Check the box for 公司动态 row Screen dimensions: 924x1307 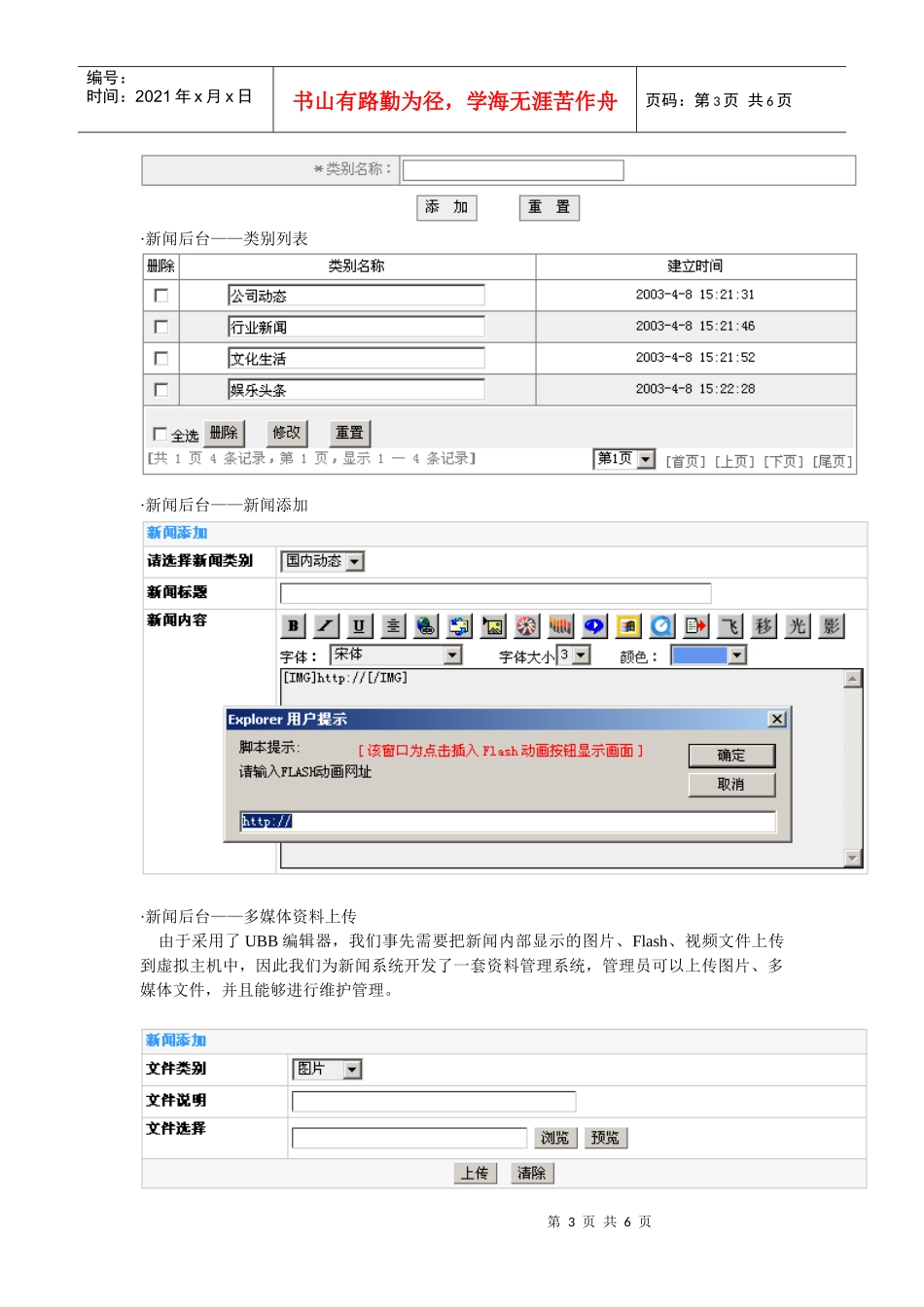[161, 296]
